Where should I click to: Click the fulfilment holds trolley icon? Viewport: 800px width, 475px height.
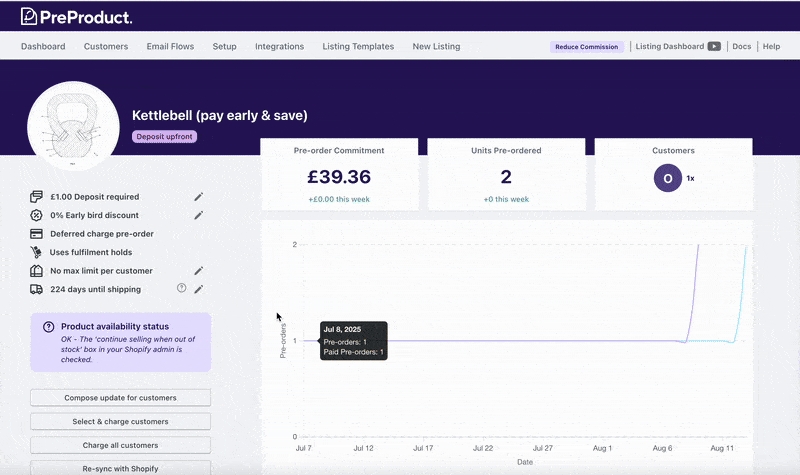(x=36, y=252)
